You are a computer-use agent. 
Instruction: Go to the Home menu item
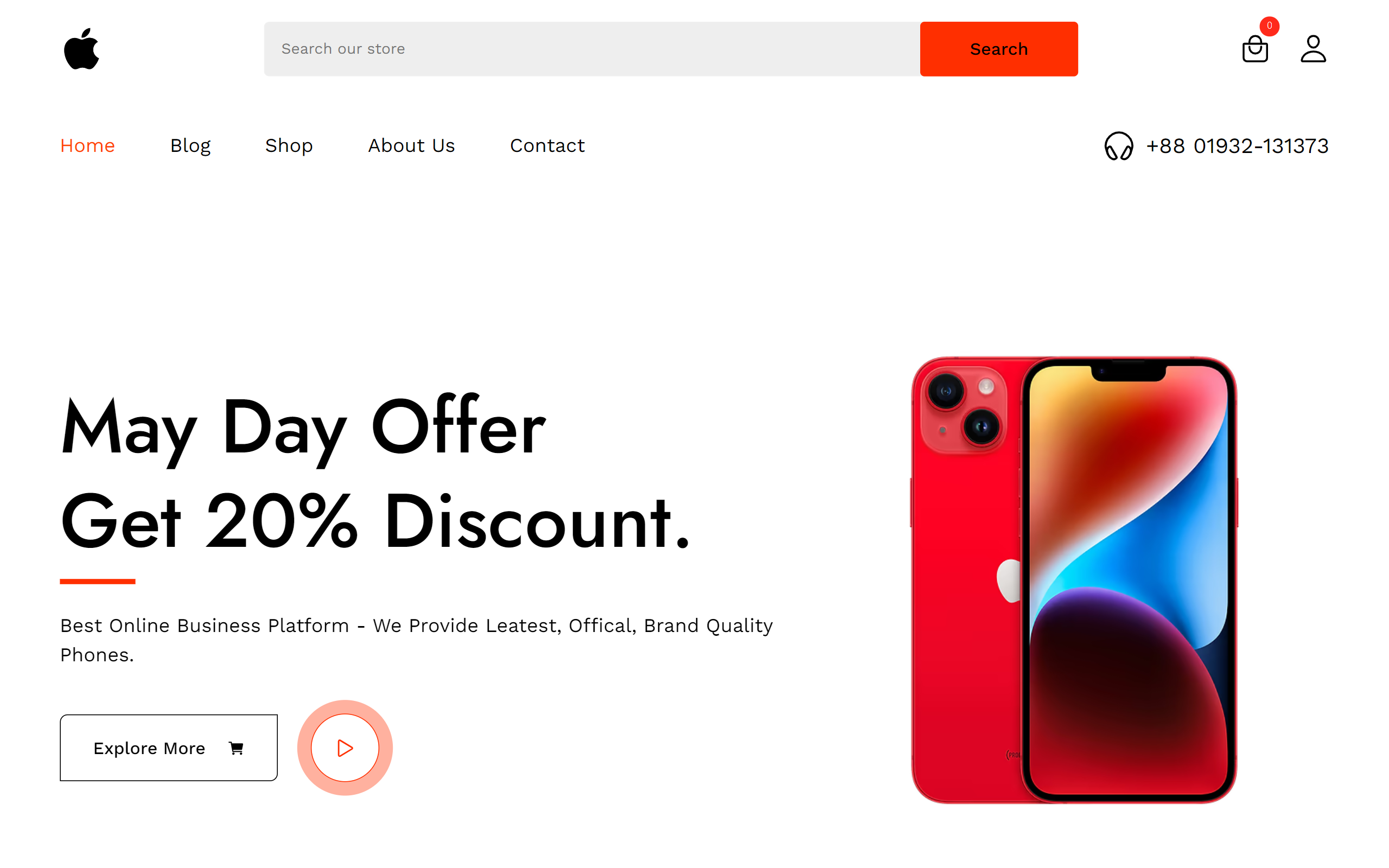(x=87, y=146)
